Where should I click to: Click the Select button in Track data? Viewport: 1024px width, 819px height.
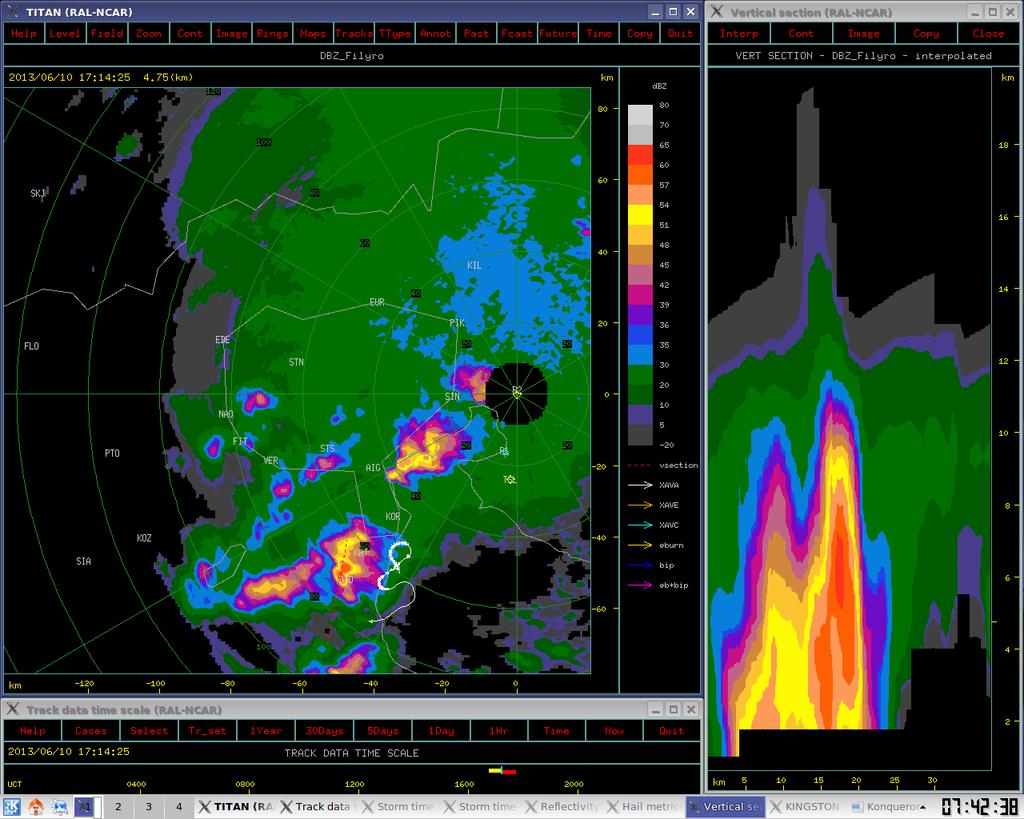pyautogui.click(x=149, y=731)
